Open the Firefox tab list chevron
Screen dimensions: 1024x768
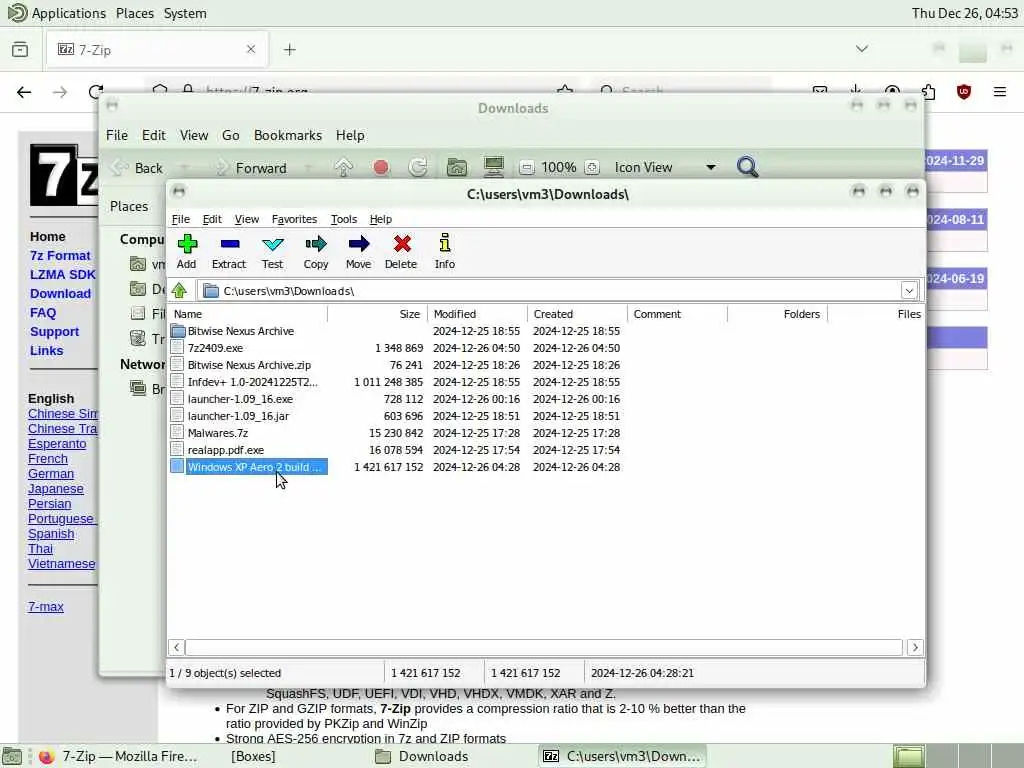tap(862, 49)
